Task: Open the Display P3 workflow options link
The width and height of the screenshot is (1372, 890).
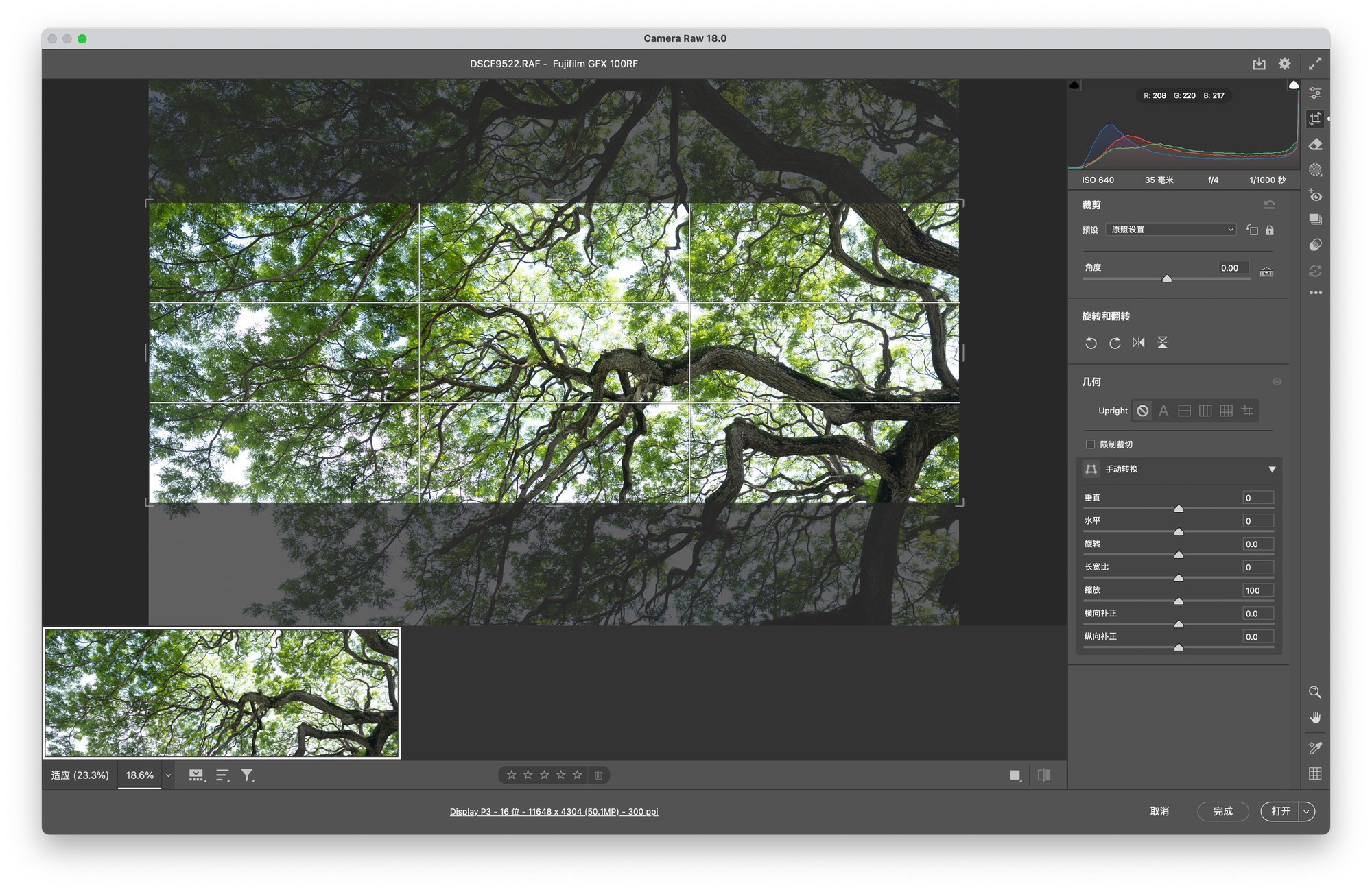Action: [x=554, y=812]
